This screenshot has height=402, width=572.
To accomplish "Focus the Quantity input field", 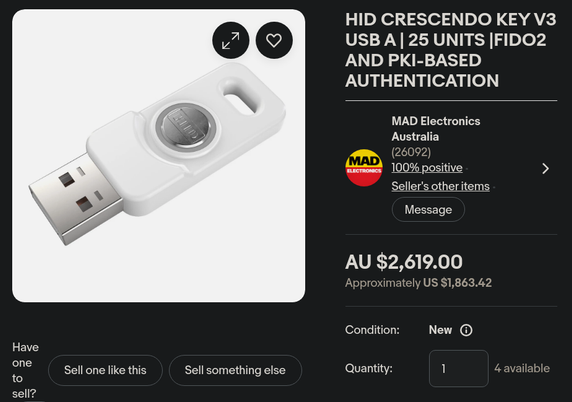I will click(x=459, y=368).
